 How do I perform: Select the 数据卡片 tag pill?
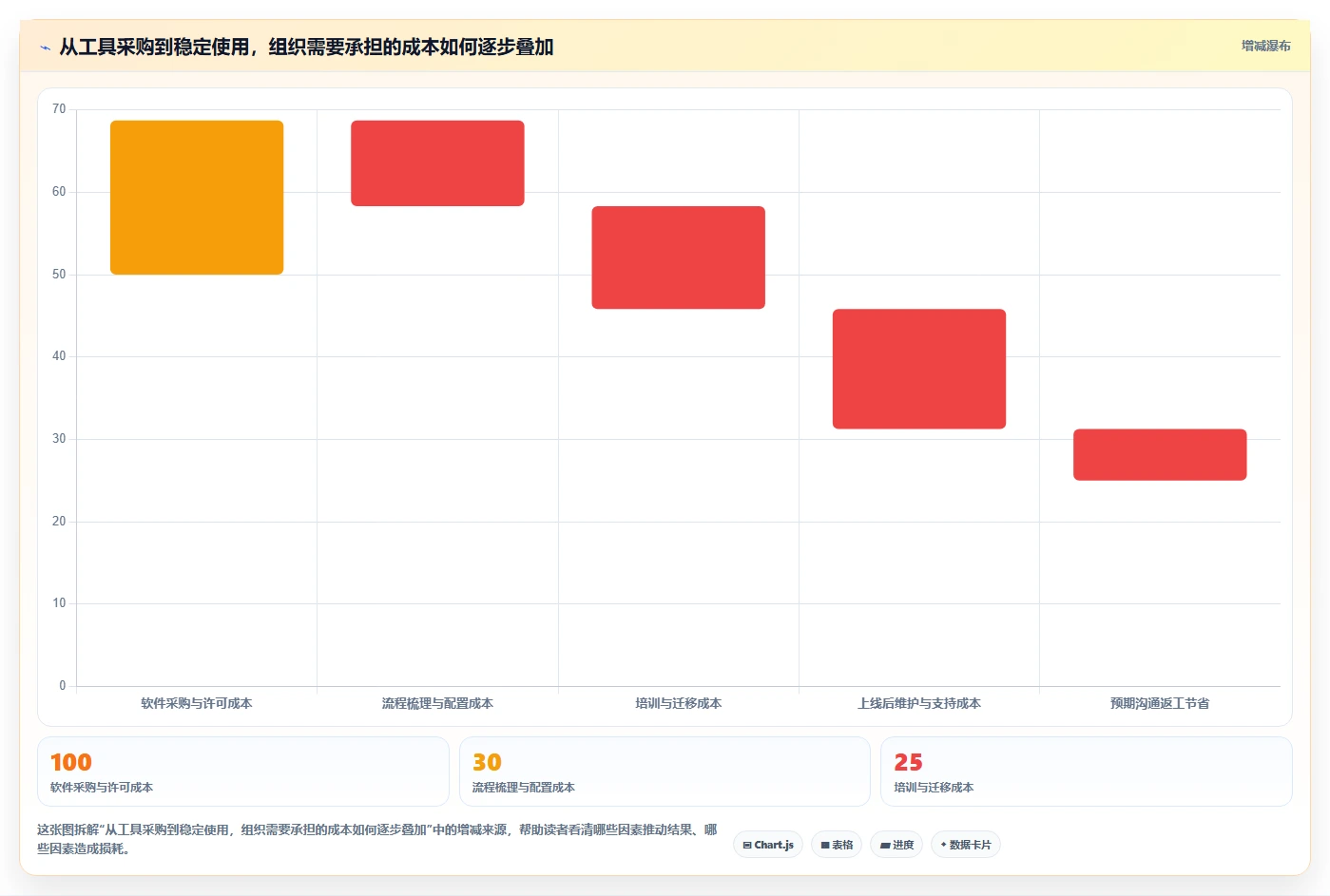[966, 845]
